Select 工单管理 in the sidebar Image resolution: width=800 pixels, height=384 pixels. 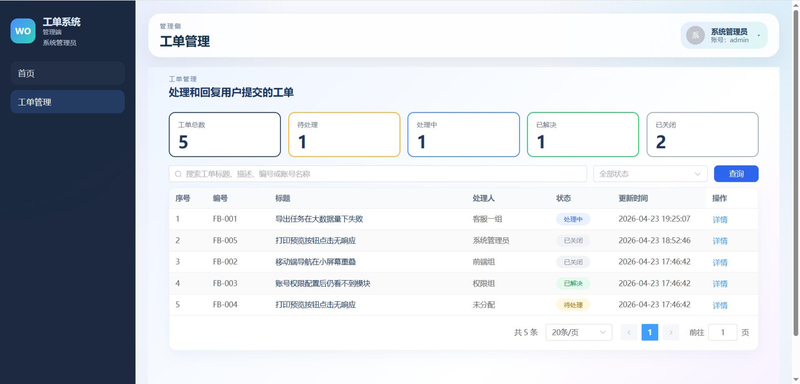(67, 102)
